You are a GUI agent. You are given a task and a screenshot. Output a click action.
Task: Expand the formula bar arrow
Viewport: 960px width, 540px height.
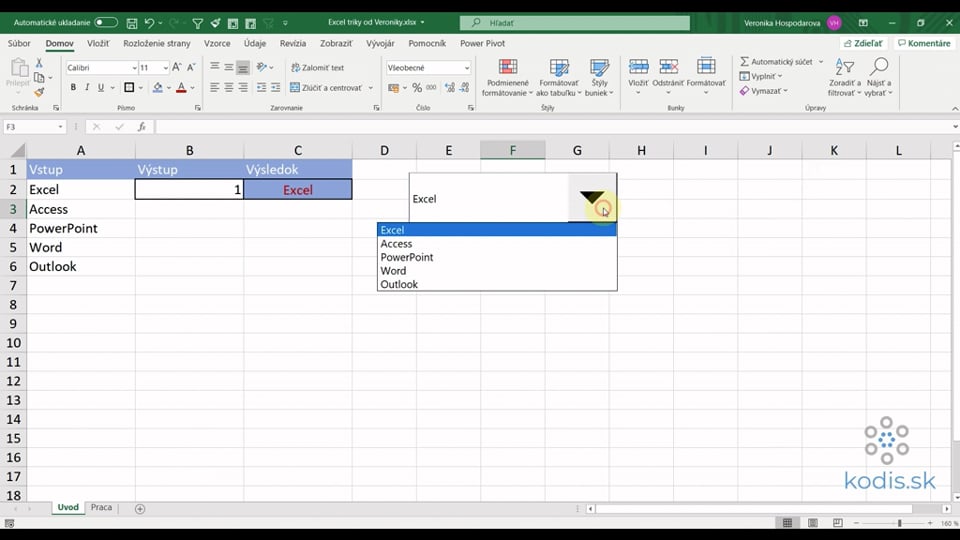coord(954,127)
